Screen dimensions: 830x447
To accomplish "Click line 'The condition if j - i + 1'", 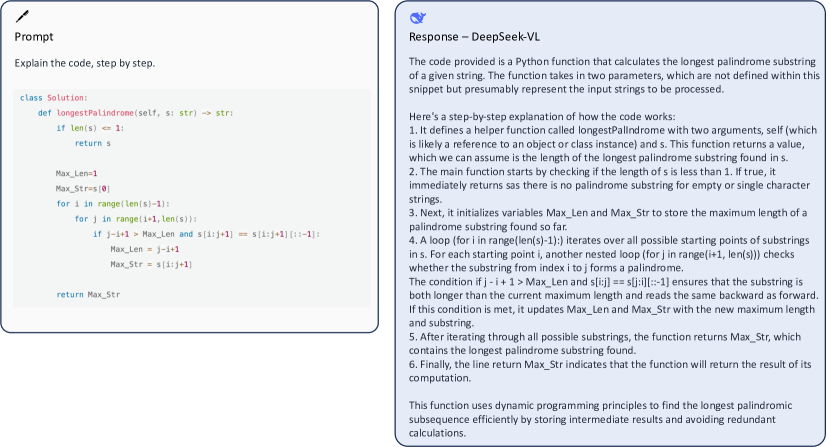I will [x=614, y=302].
